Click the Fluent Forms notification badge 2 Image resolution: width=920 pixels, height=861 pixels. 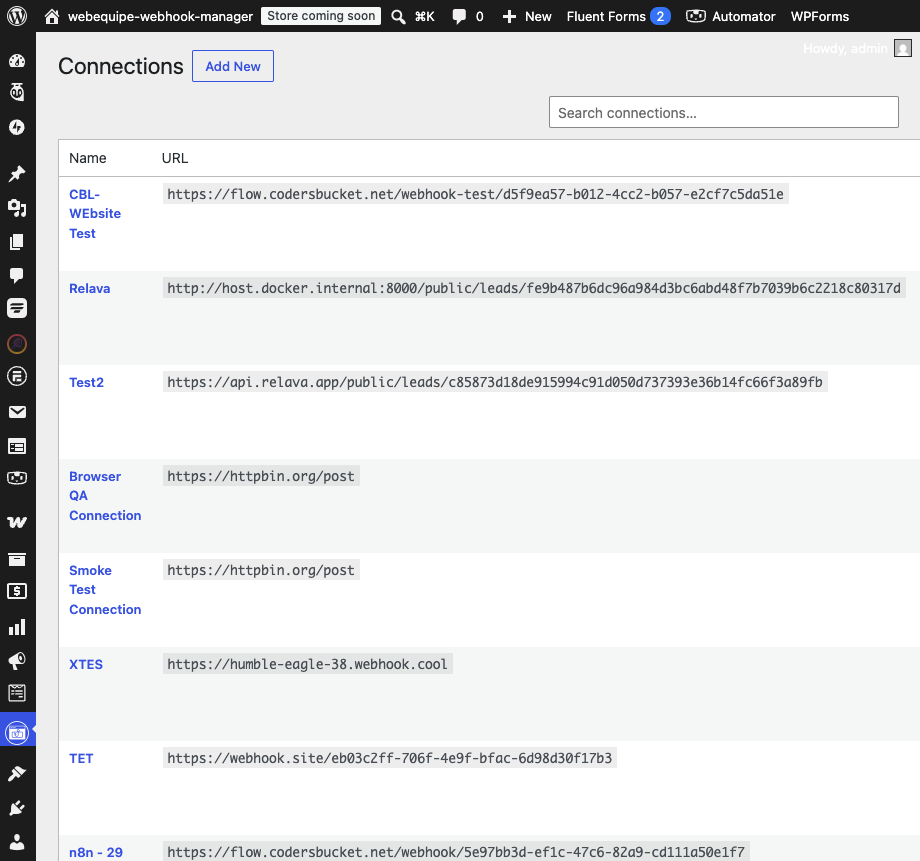pos(660,16)
